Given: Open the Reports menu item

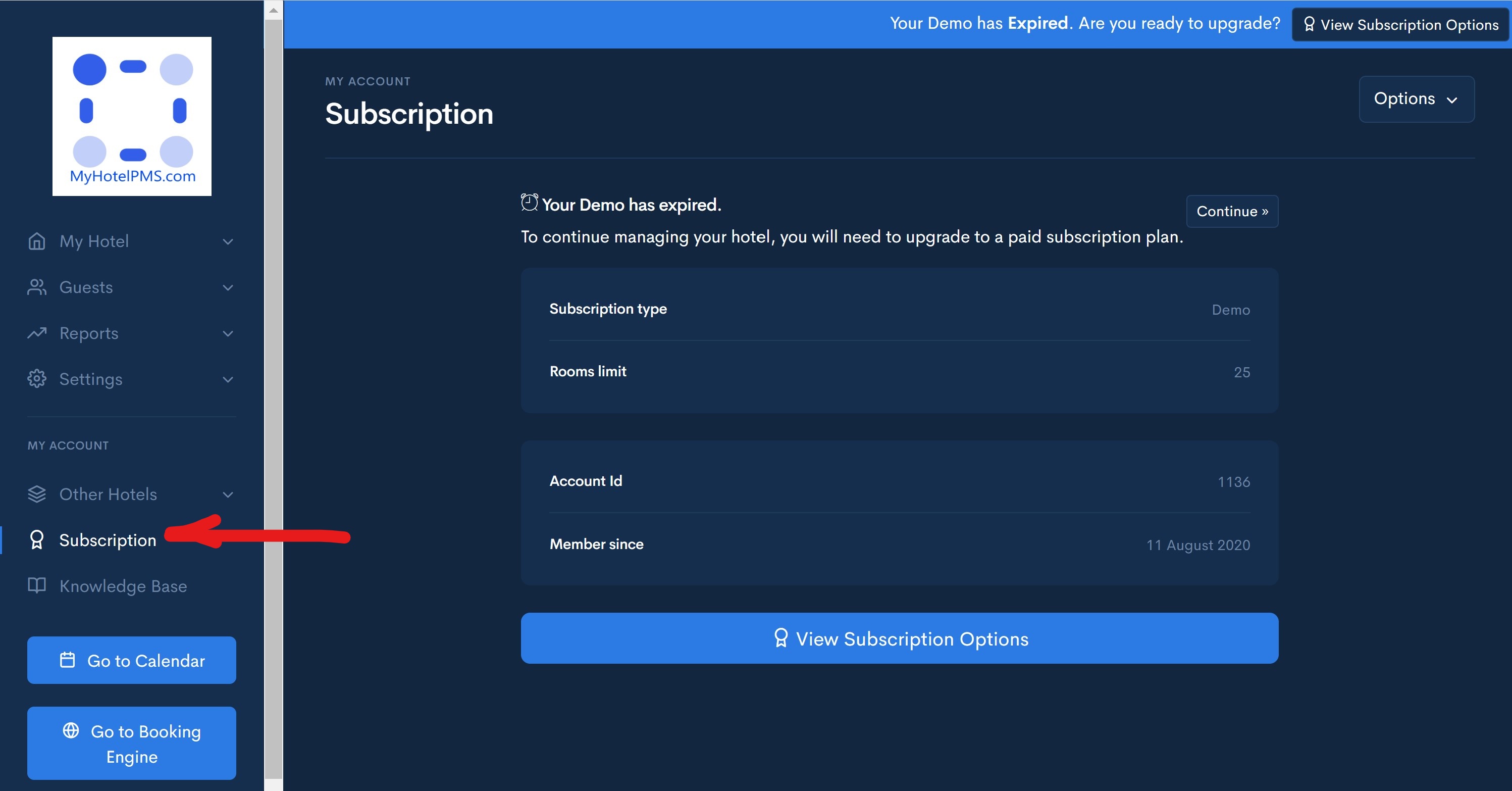Looking at the screenshot, I should point(131,333).
